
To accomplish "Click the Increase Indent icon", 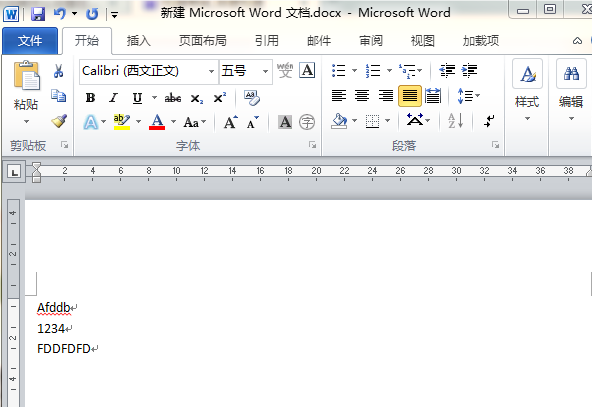I will (x=469, y=71).
